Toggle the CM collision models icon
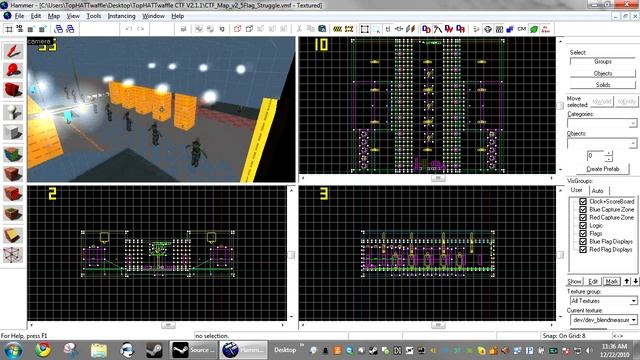Image resolution: width=640 pixels, height=360 pixels. click(522, 29)
